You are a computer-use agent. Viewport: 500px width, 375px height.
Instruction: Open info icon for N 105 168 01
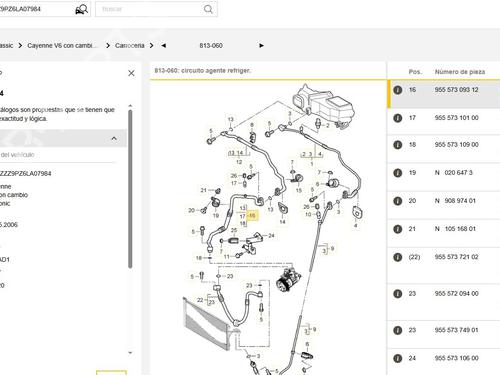(397, 229)
